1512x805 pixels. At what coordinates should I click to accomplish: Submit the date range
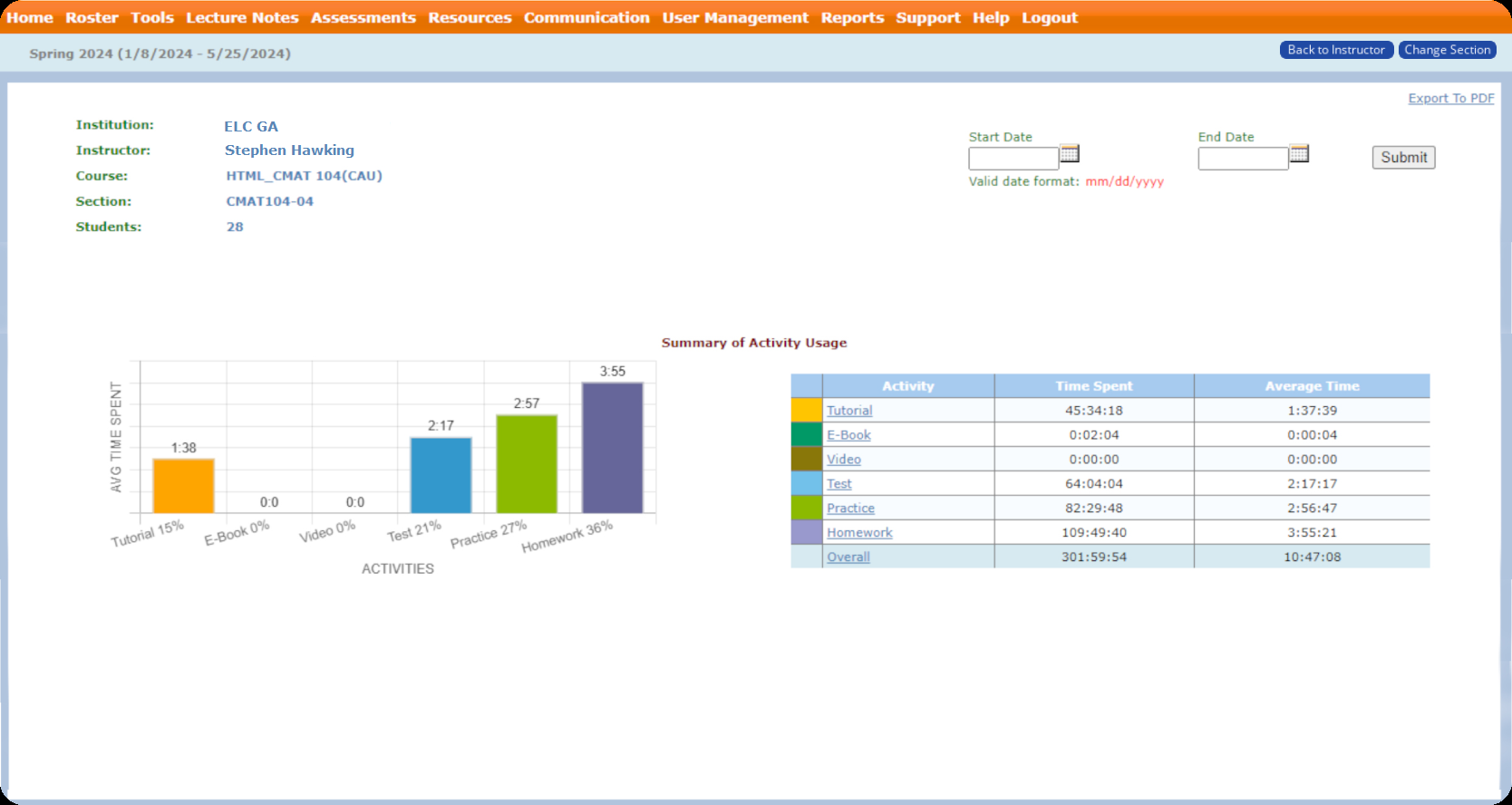click(x=1403, y=158)
